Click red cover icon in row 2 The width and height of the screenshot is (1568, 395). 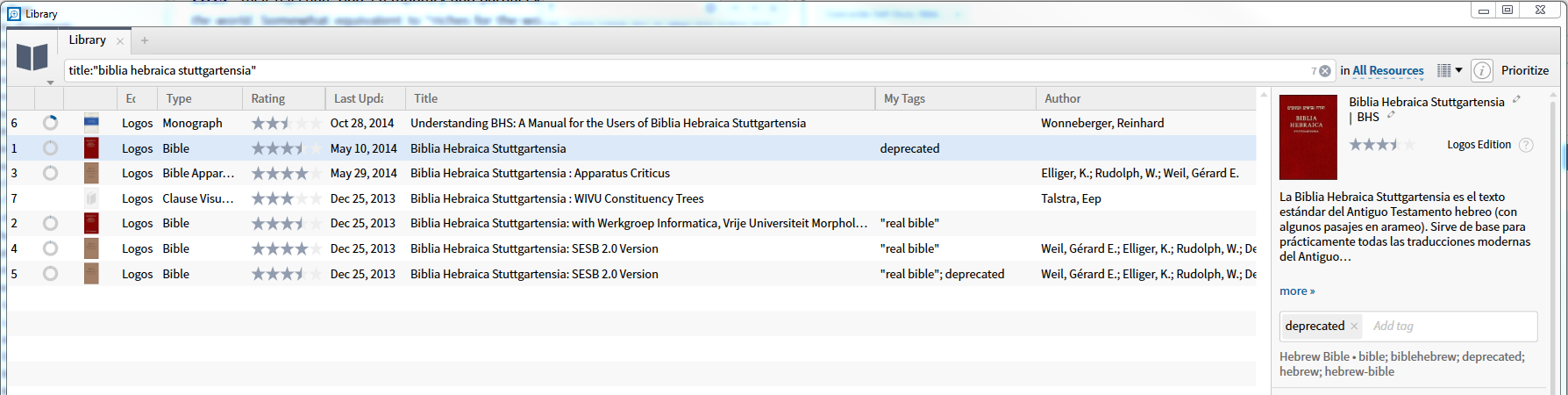(x=91, y=223)
